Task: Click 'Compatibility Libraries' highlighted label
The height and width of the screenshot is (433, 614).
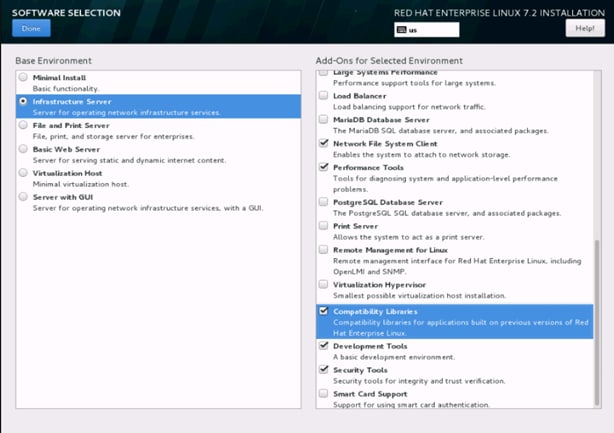Action: pos(375,312)
